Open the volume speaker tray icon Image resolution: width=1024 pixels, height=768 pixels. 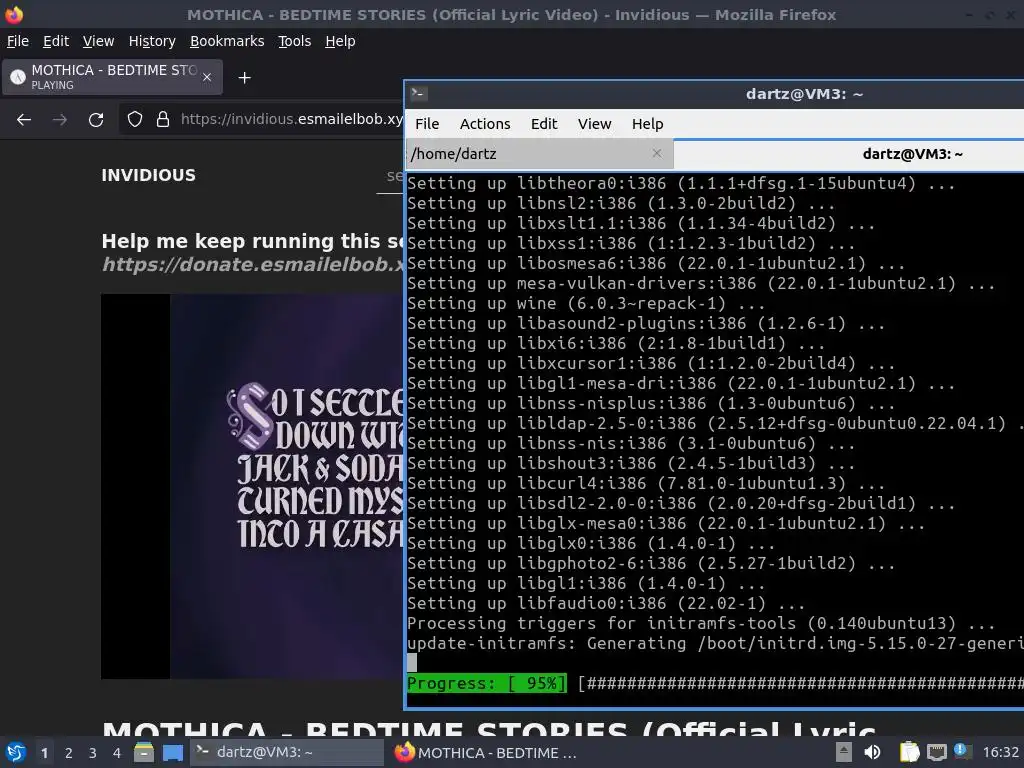(x=872, y=752)
